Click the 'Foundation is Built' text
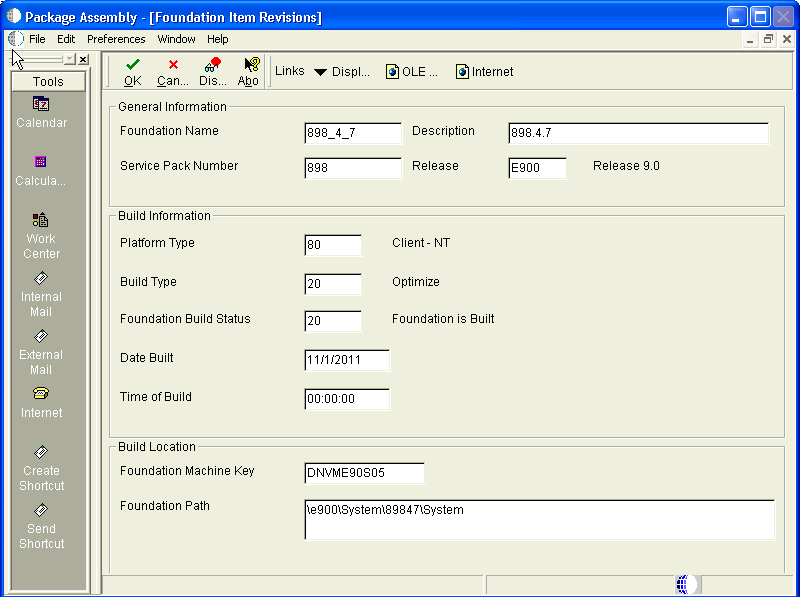The height and width of the screenshot is (597, 801). click(443, 319)
